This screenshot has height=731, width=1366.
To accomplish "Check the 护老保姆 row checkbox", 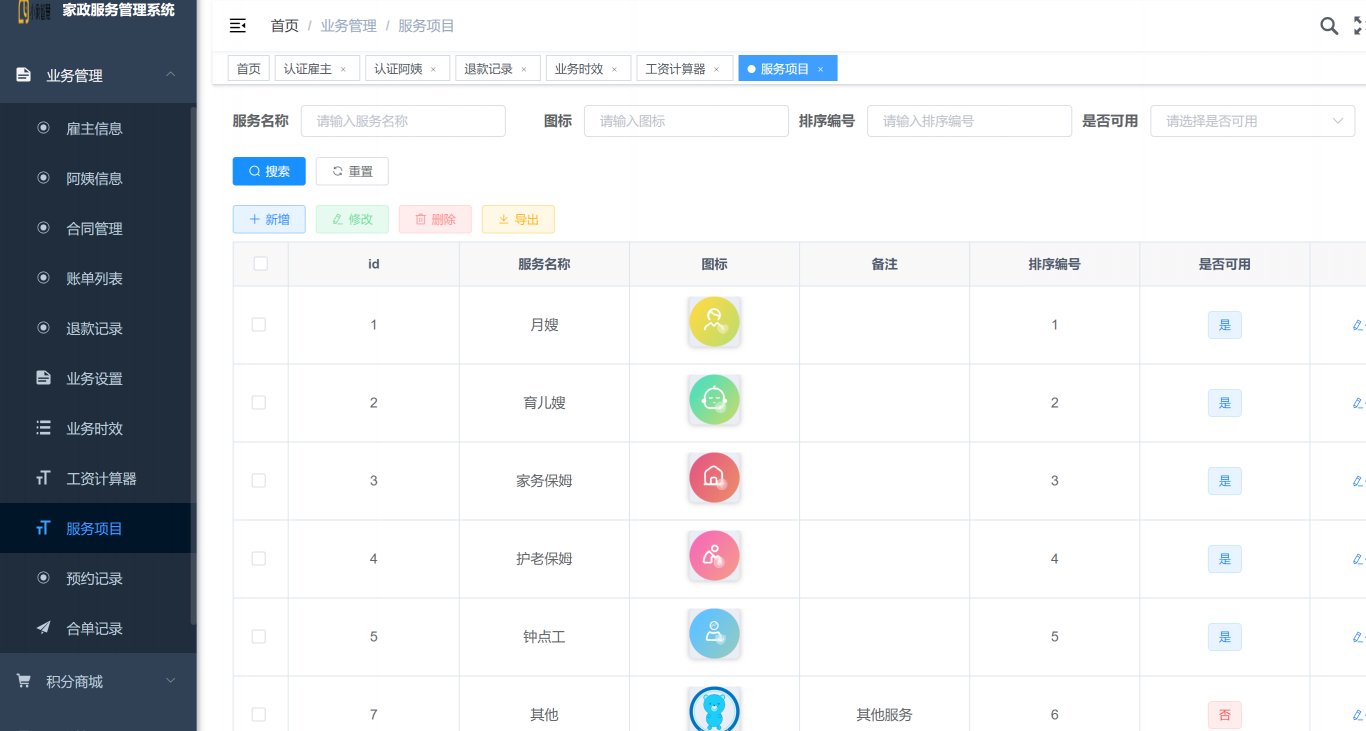I will tap(259, 559).
